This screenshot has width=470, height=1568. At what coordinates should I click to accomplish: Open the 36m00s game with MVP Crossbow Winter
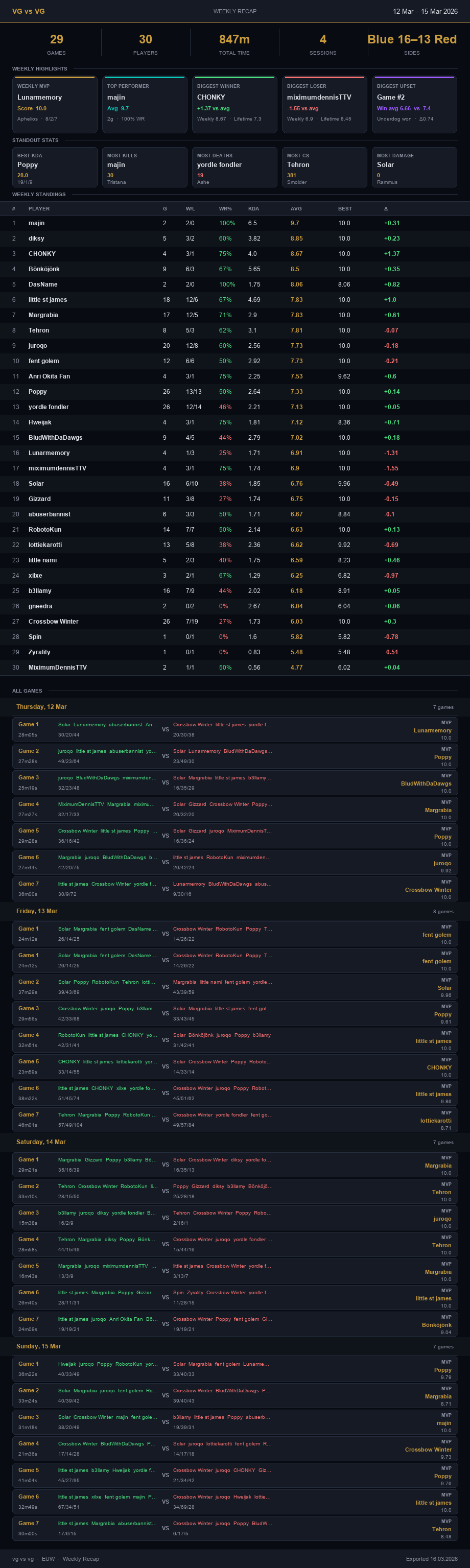(235, 889)
